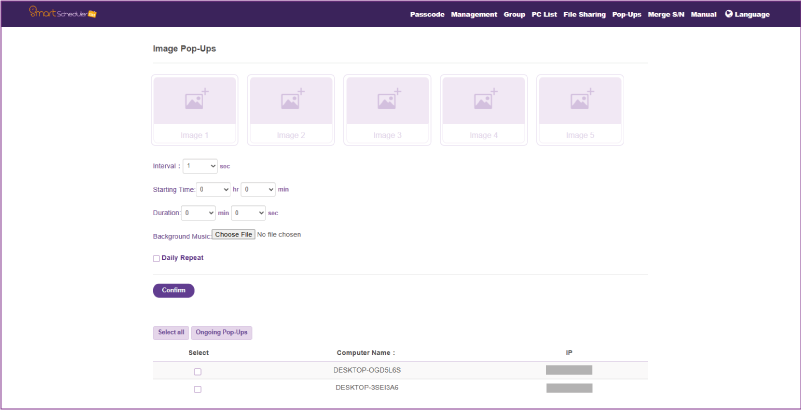Click the Image 3 upload placeholder icon
This screenshot has height=410, width=801.
pos(387,99)
